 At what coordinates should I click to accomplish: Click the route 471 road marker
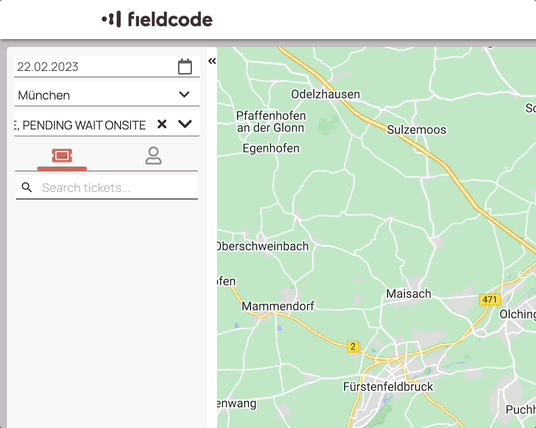point(490,300)
